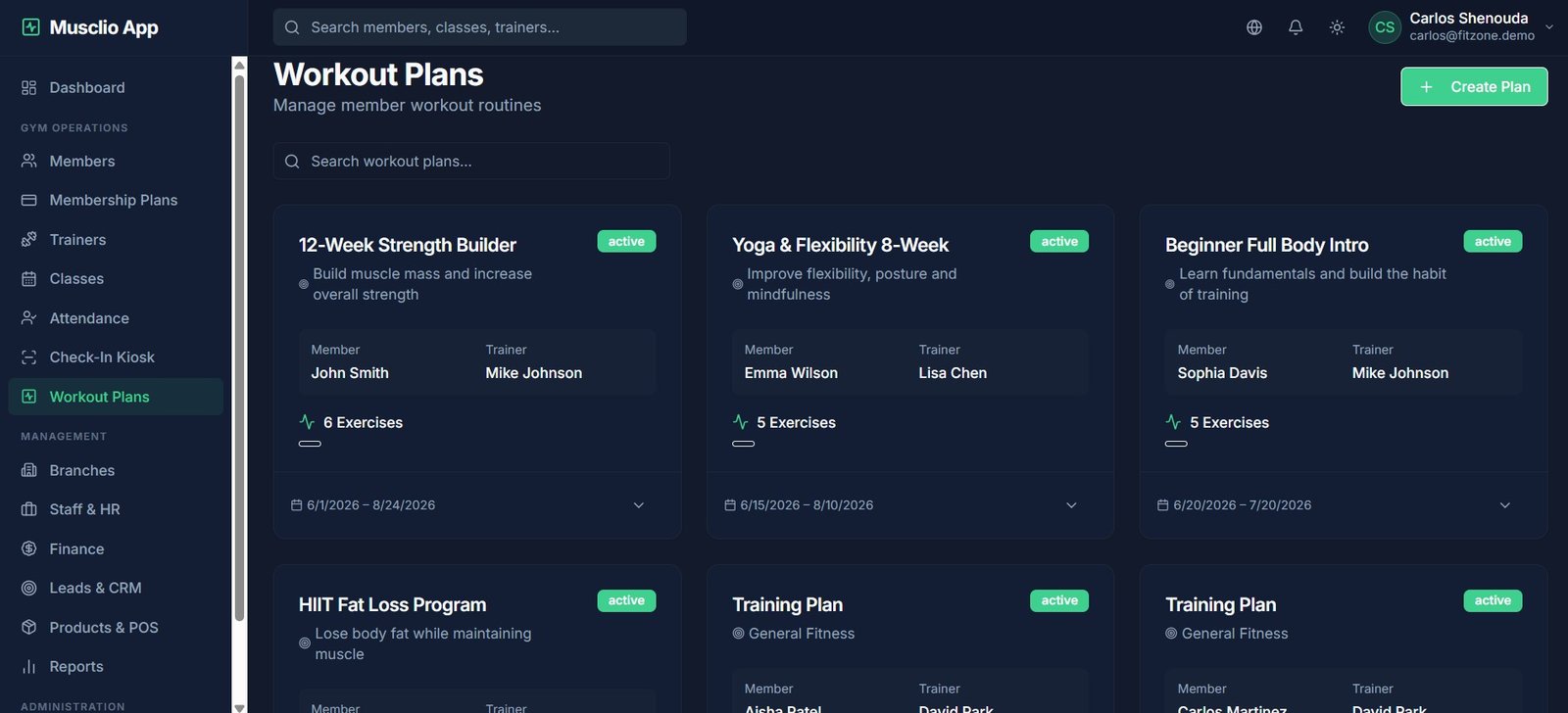Open Membership Plans section

click(116, 201)
